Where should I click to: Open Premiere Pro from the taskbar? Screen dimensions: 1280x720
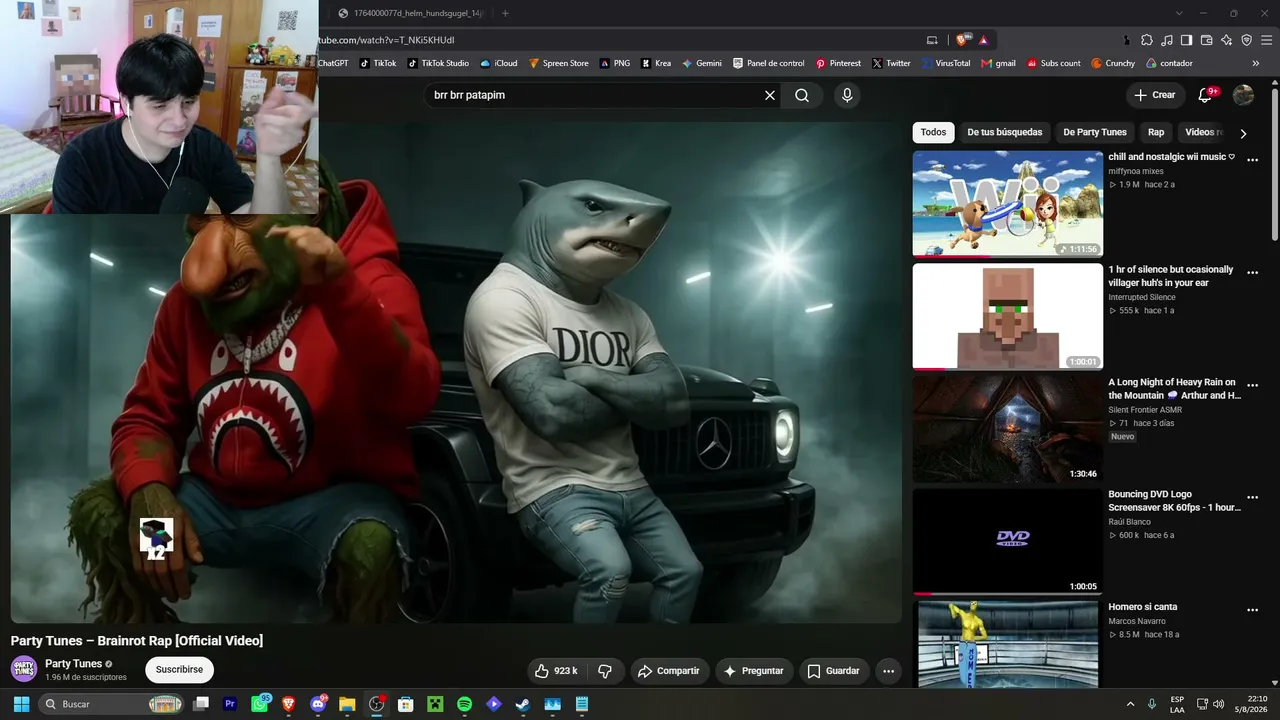point(231,704)
